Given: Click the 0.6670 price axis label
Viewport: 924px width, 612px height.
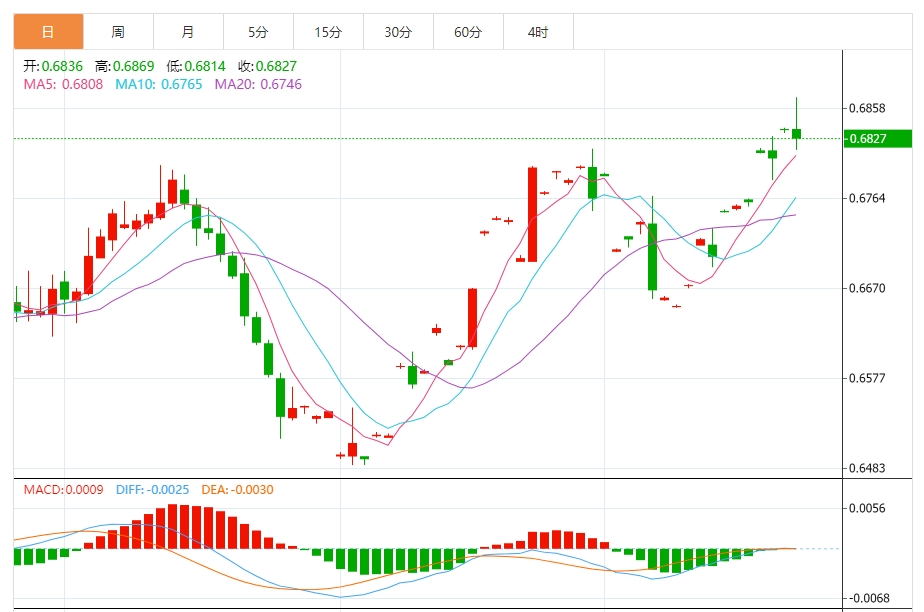Looking at the screenshot, I should point(867,288).
